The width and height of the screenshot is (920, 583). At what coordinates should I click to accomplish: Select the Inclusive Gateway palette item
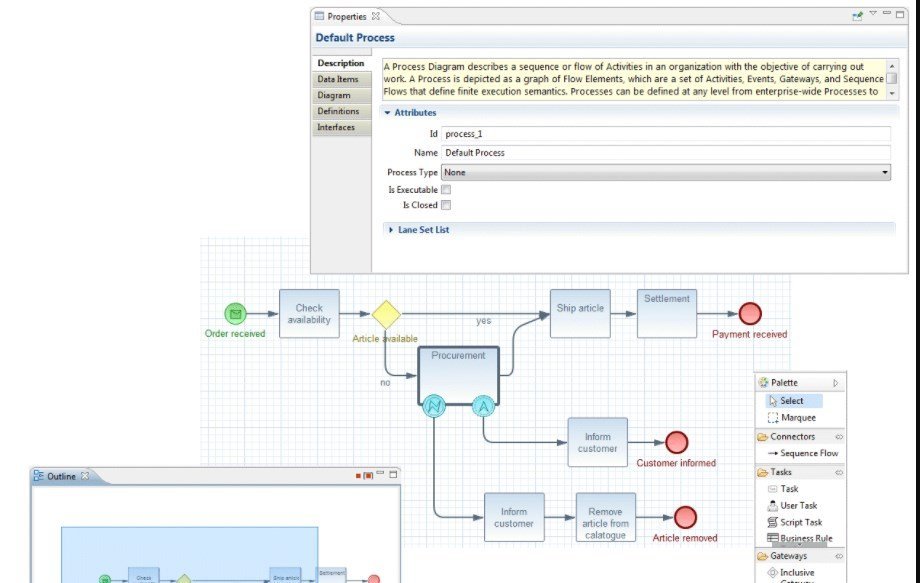pyautogui.click(x=796, y=572)
